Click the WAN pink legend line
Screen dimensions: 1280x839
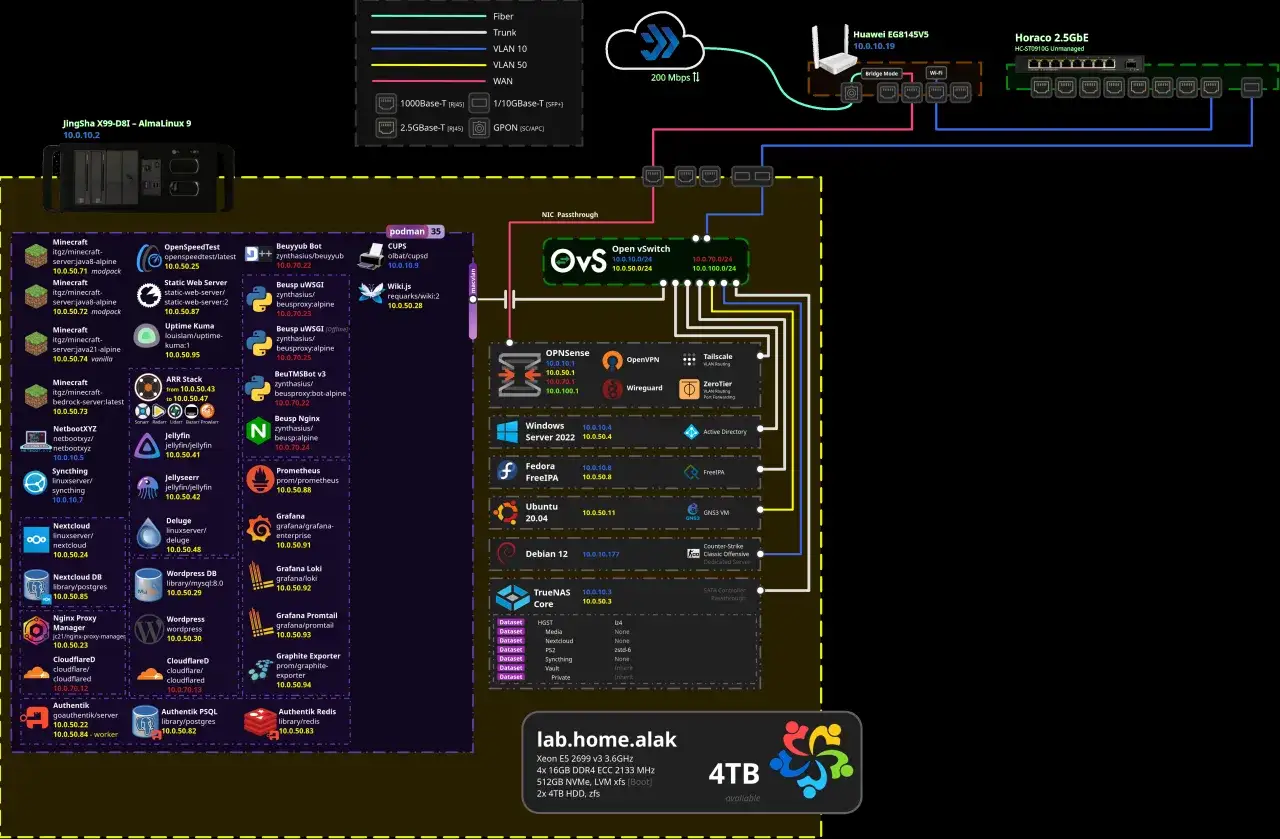pos(427,81)
